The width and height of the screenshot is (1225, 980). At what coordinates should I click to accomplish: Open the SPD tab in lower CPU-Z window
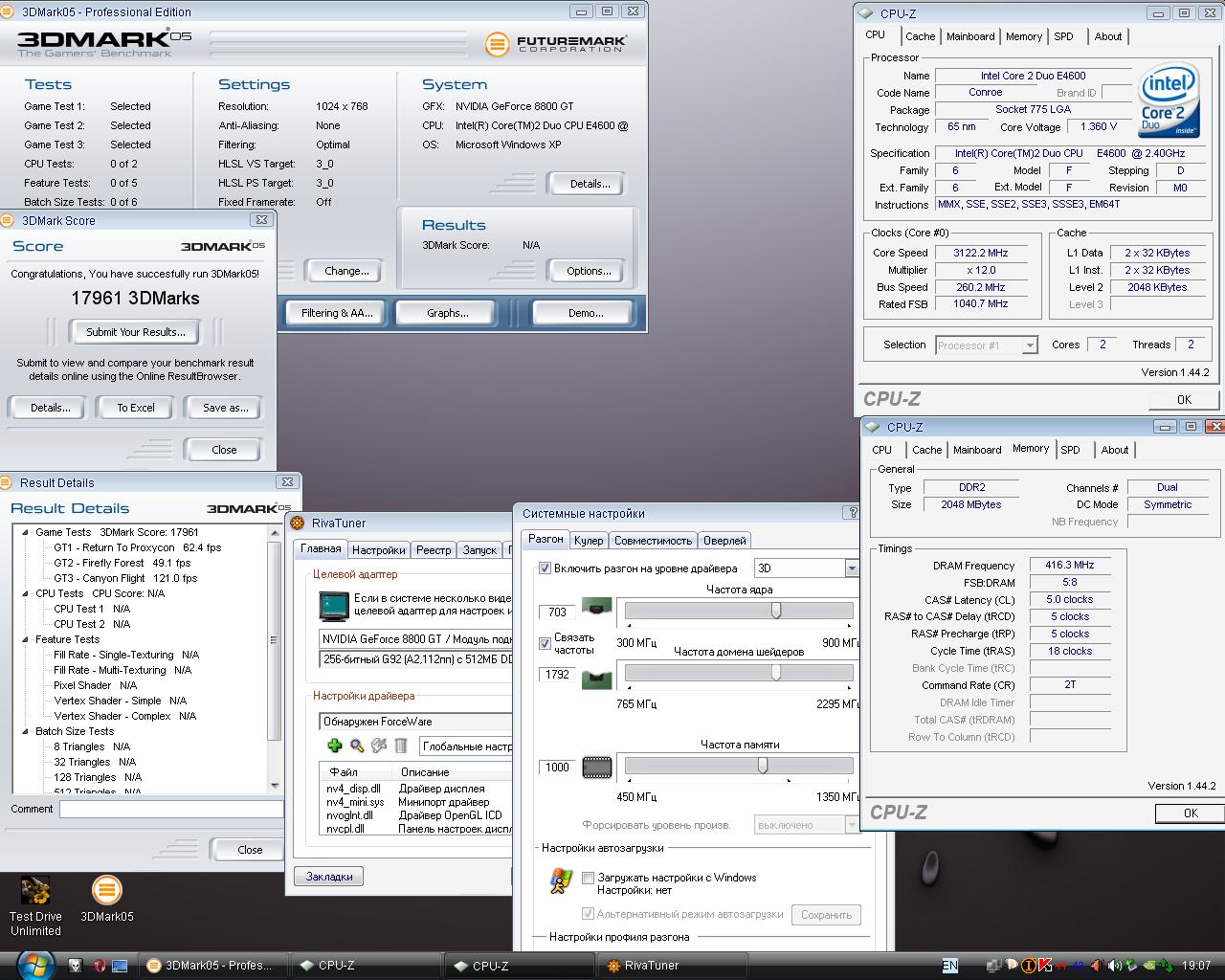1070,450
